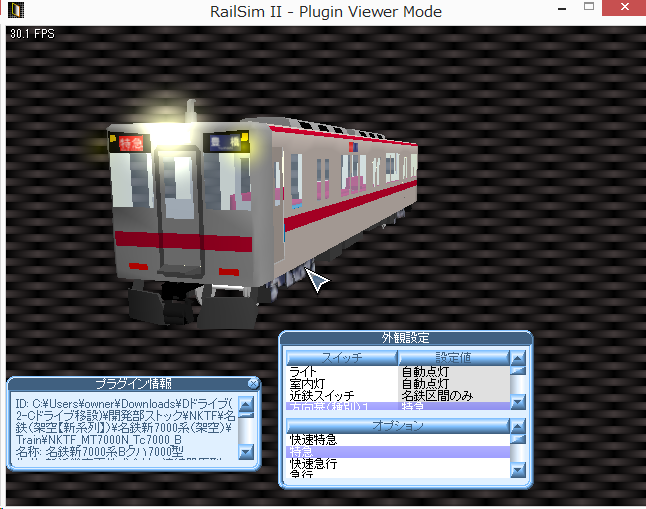Close the RailSim II window

[624, 7]
